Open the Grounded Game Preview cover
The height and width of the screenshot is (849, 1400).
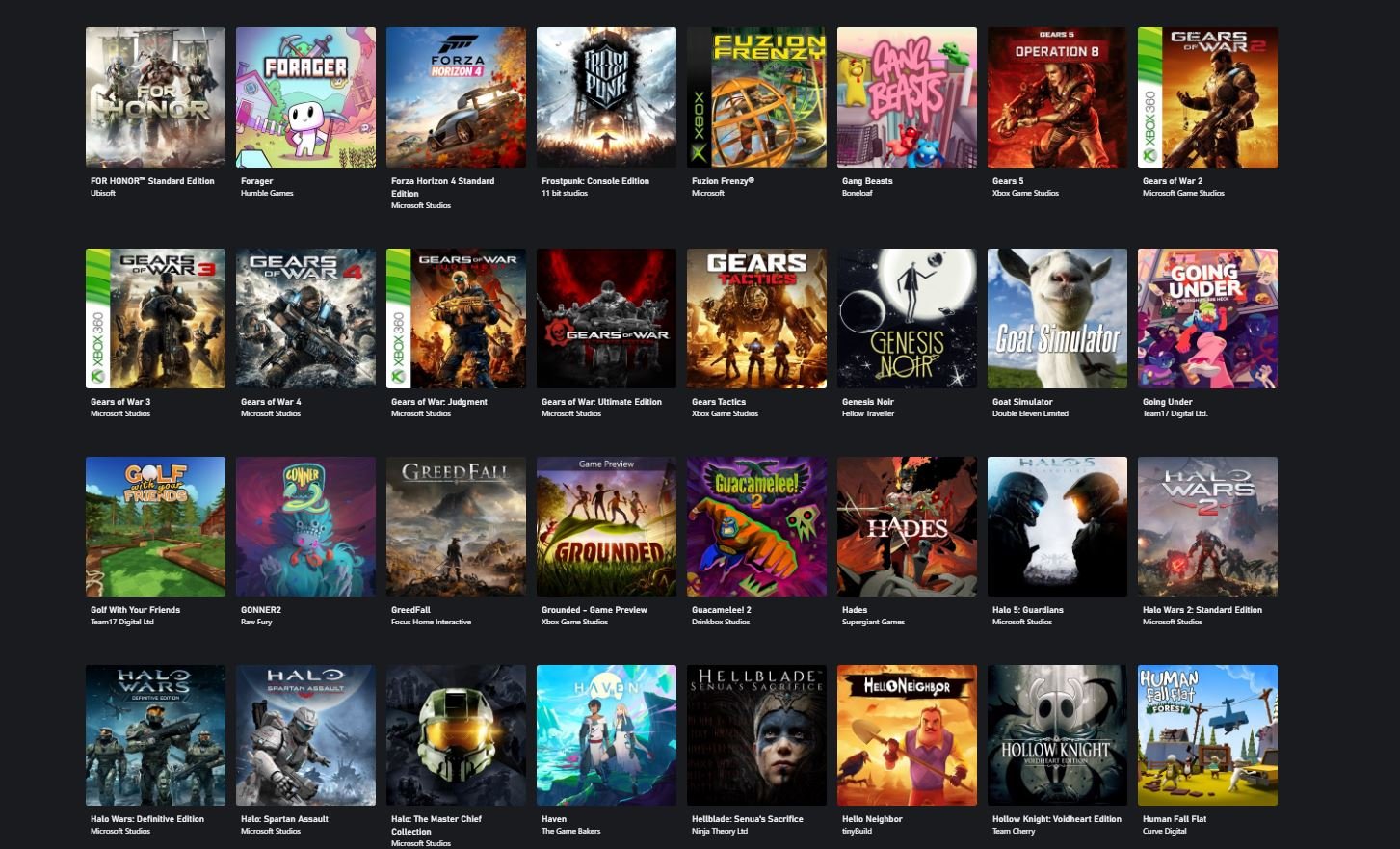click(x=606, y=527)
